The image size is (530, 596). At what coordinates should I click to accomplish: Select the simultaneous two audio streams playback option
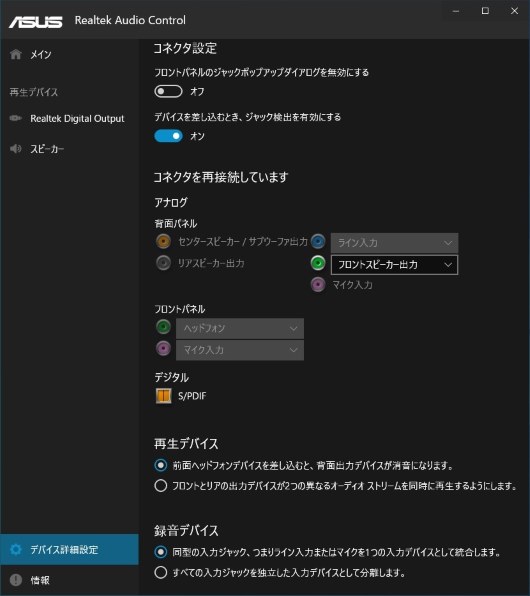point(160,485)
